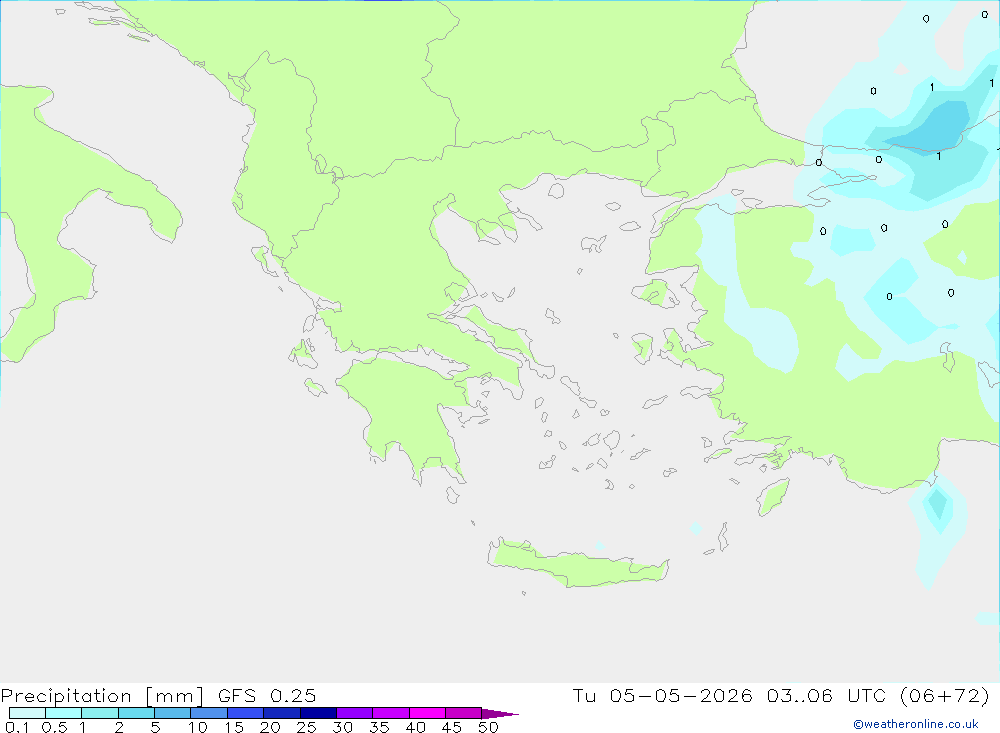Click the "Precipitation" title text
Screen dimensions: 1000x733
click(x=66, y=696)
